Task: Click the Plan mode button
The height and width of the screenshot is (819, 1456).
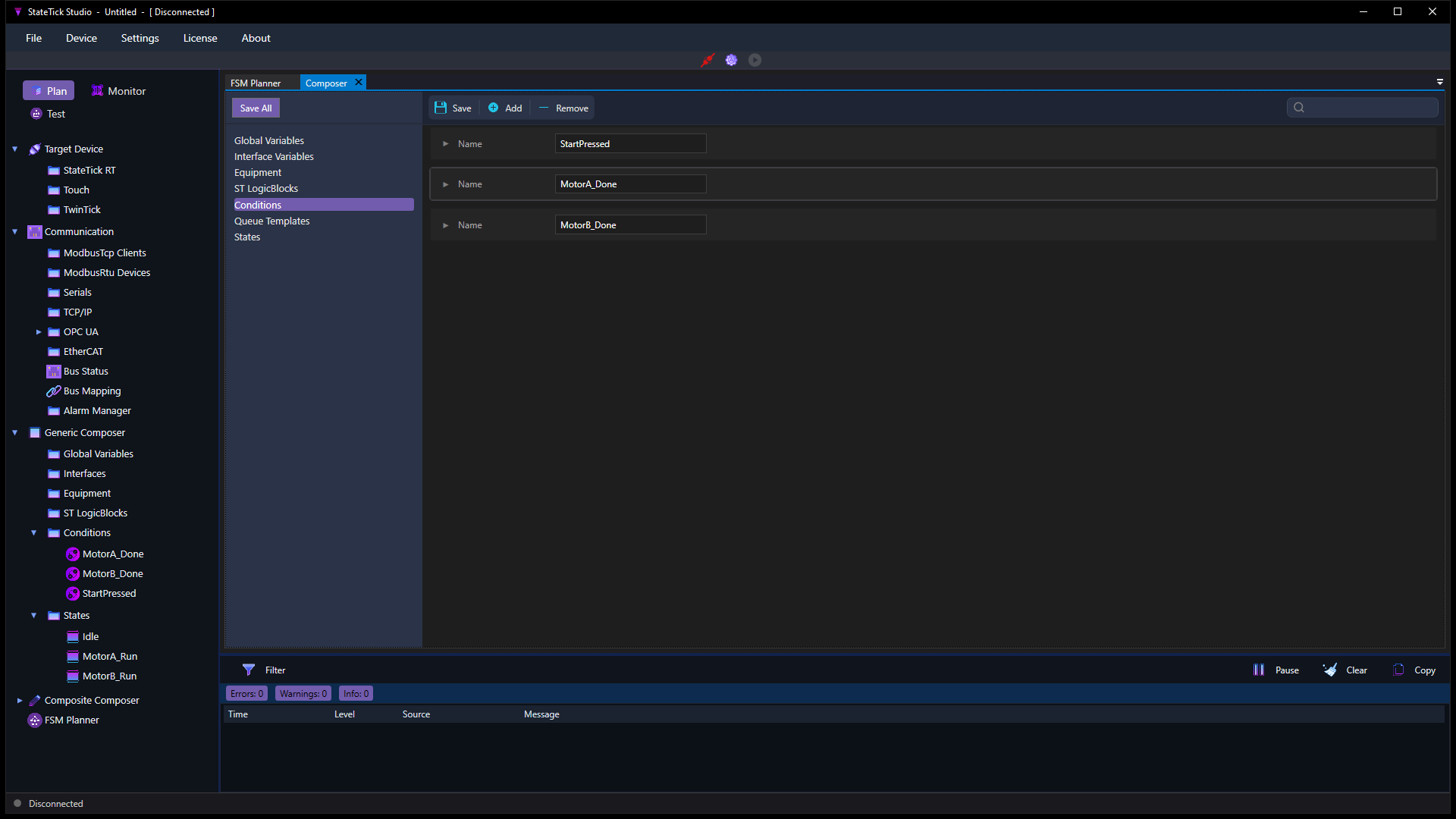Action: 49,91
